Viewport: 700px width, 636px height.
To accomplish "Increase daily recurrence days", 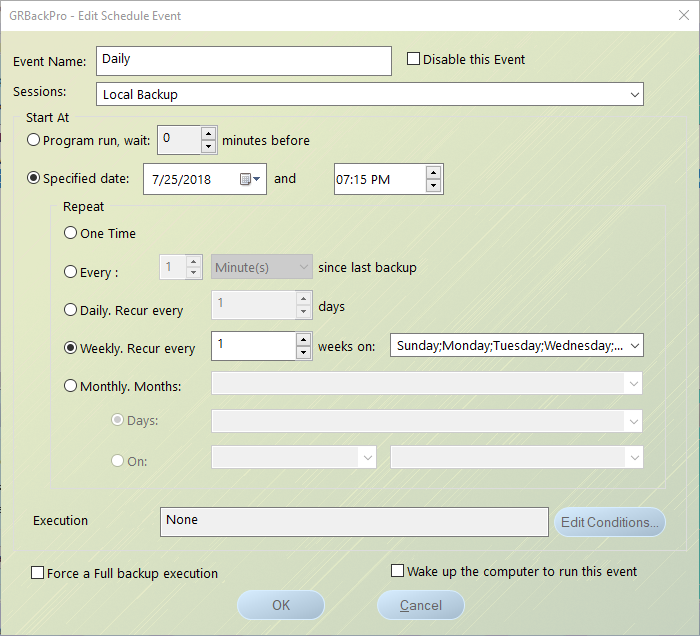I will pyautogui.click(x=304, y=299).
